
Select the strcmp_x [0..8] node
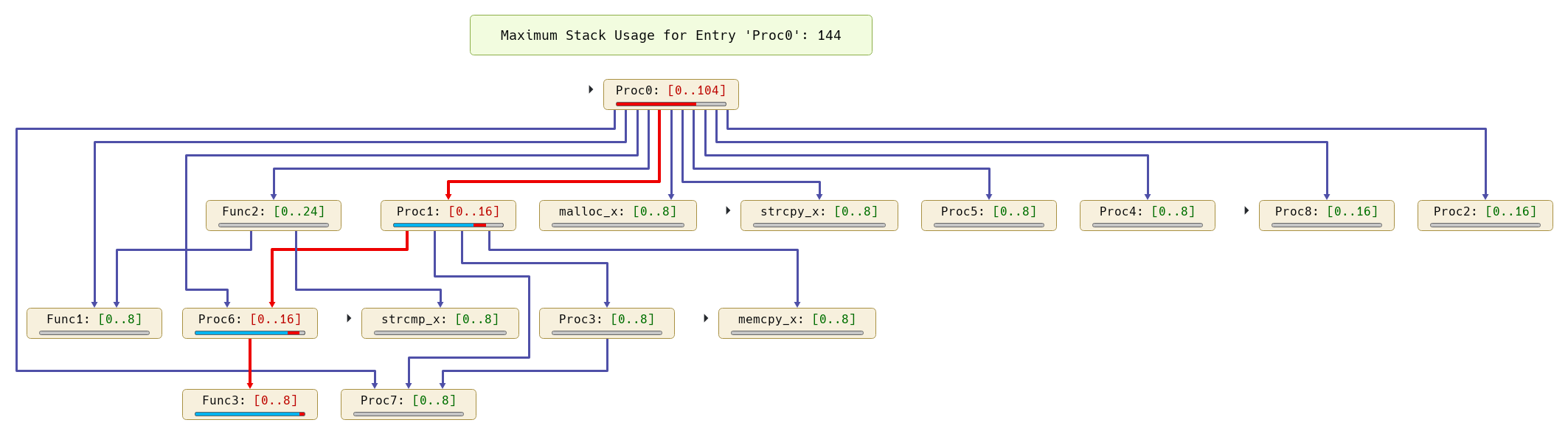click(440, 323)
